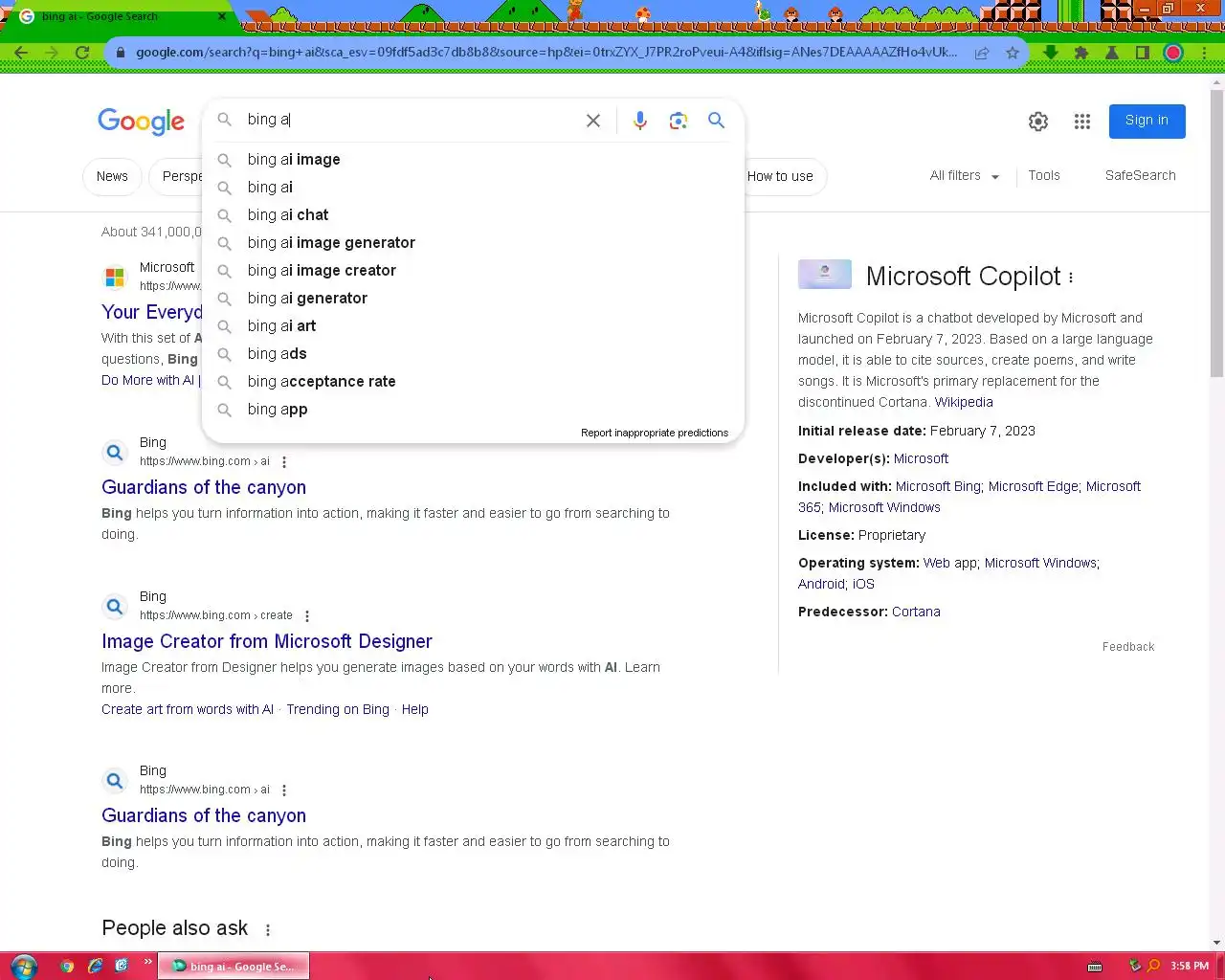
Task: Click Report inappropriate predictions
Action: 655,433
